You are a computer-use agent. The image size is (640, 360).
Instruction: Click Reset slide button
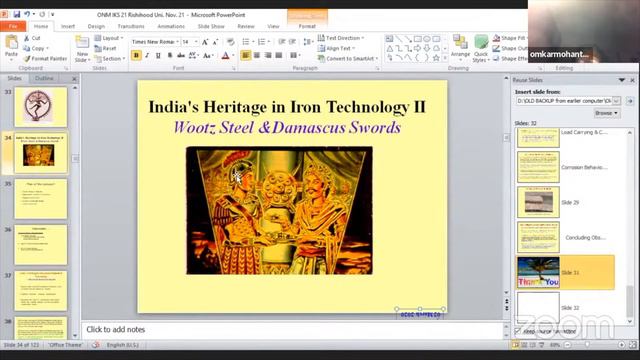click(106, 48)
